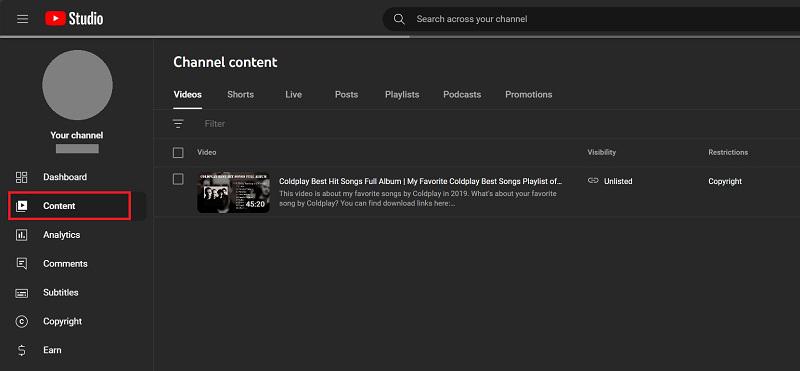Click the Dashboard grid icon

point(21,177)
